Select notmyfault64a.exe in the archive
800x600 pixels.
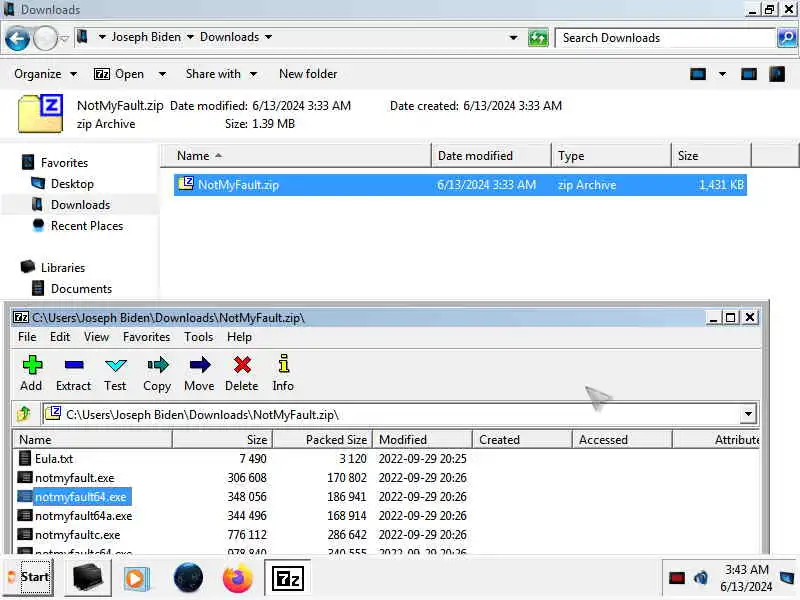click(x=83, y=516)
